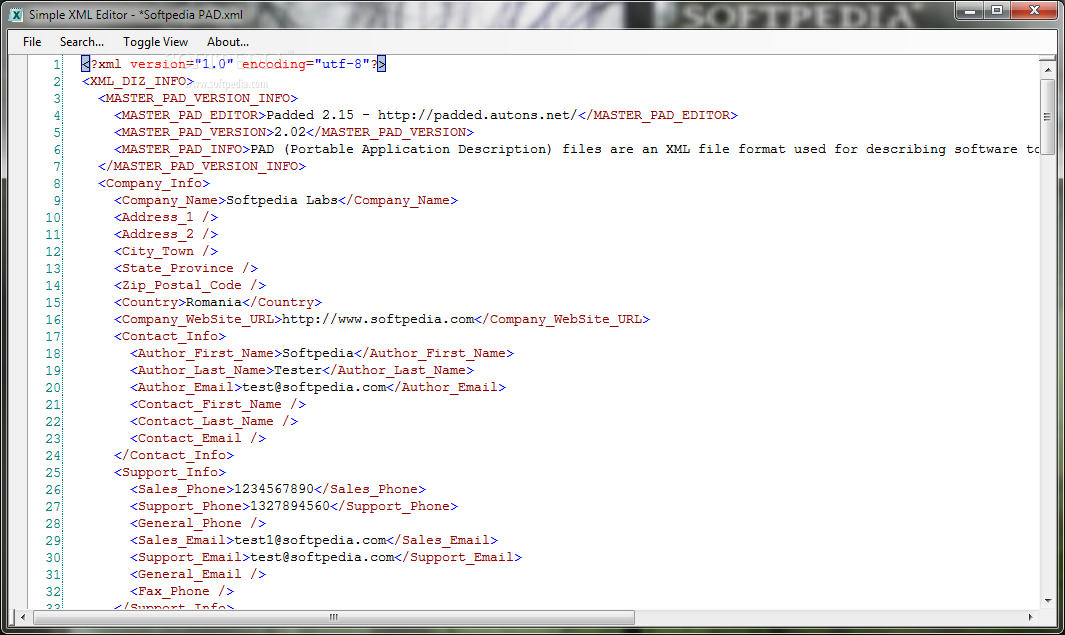
Task: Click the Contact_Info opening tag
Action: [x=170, y=335]
